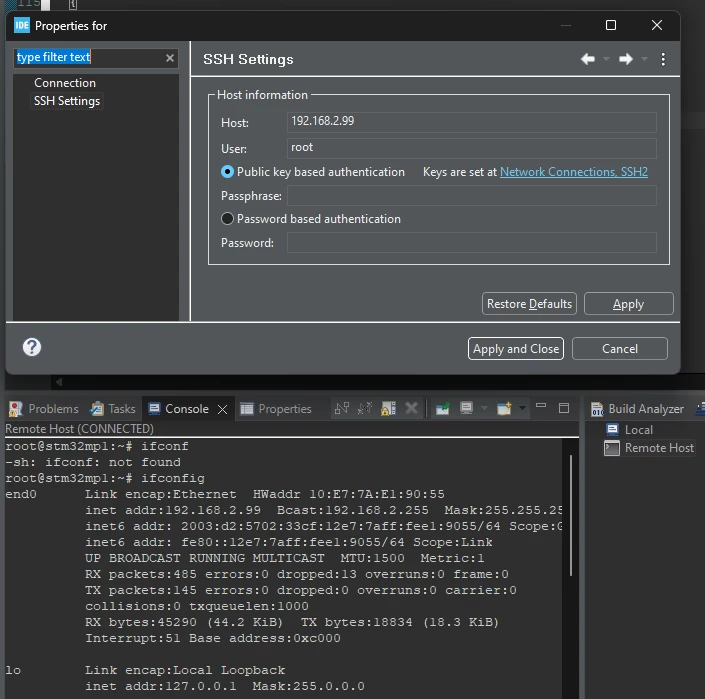Click the Disconnect icon in console toolbar
Image resolution: width=705 pixels, height=699 pixels.
(365, 408)
